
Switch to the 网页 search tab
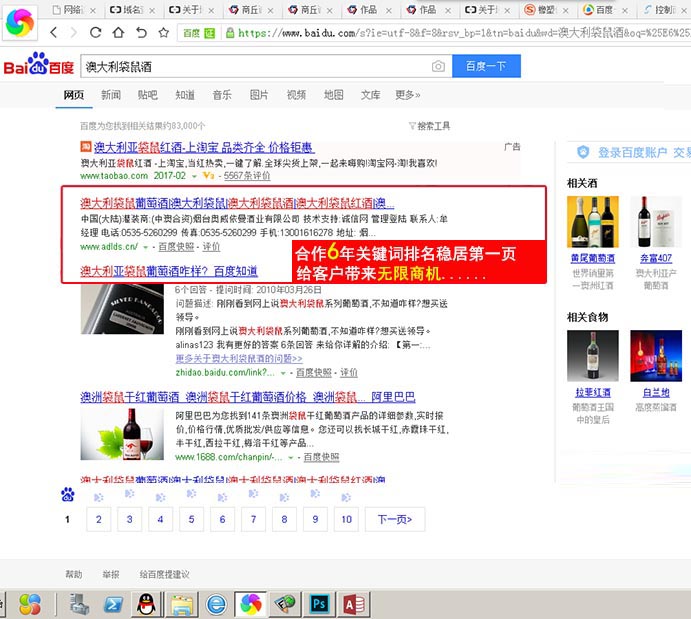coord(74,95)
